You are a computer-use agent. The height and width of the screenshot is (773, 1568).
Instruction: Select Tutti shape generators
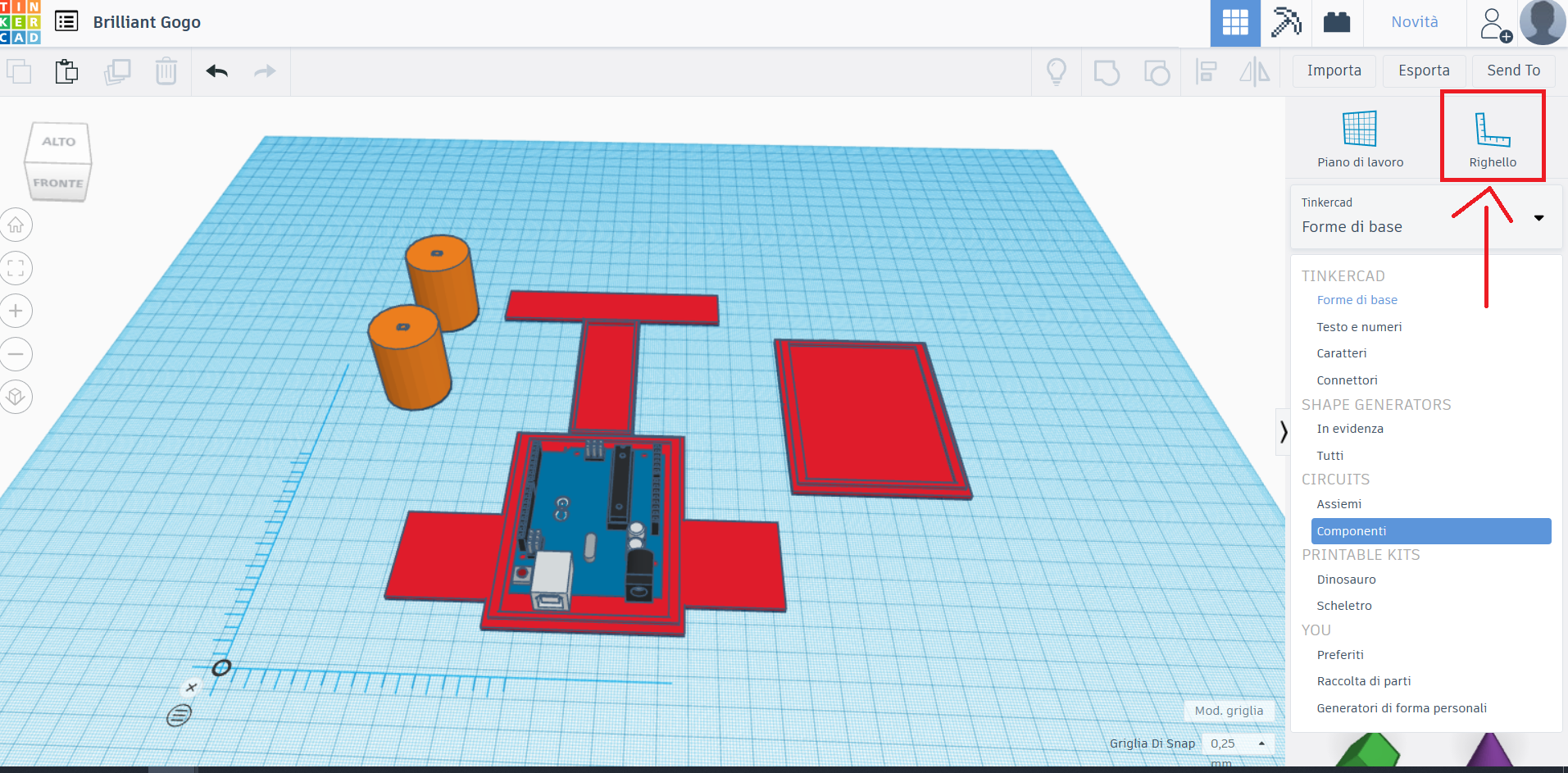(1330, 456)
